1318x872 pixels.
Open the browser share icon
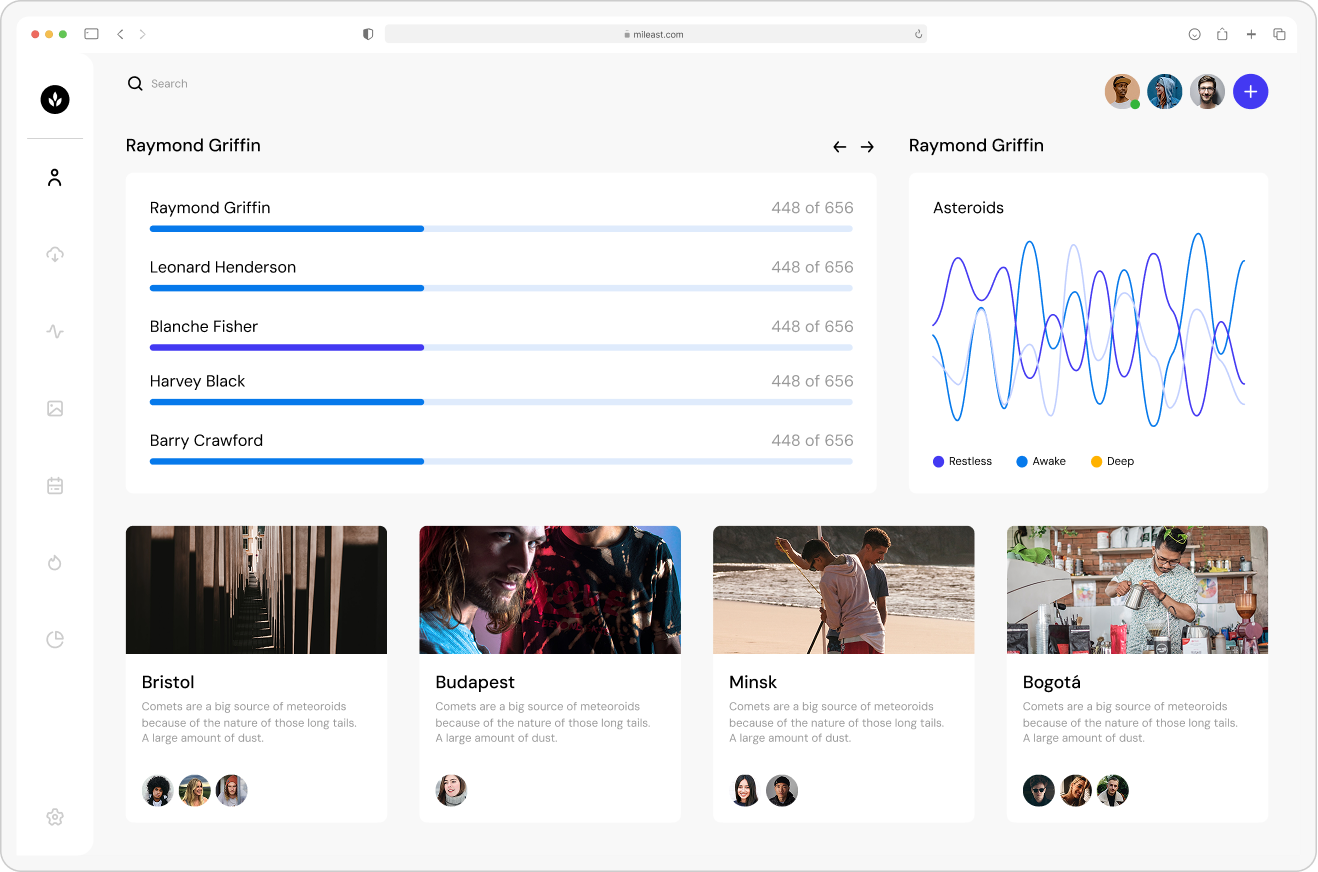coord(1222,34)
